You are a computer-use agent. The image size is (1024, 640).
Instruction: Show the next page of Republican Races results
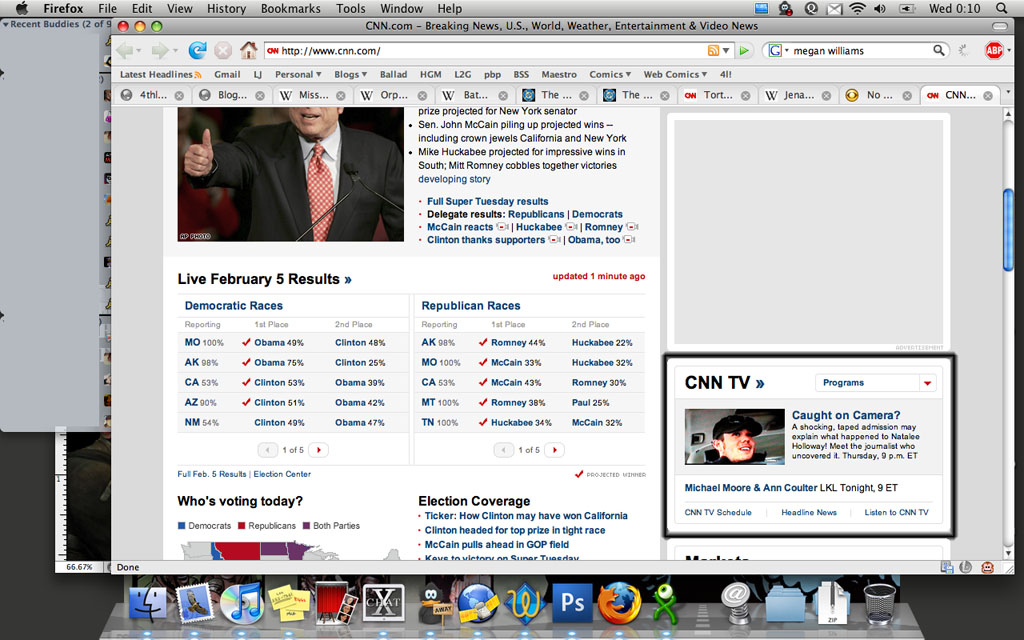pyautogui.click(x=554, y=450)
